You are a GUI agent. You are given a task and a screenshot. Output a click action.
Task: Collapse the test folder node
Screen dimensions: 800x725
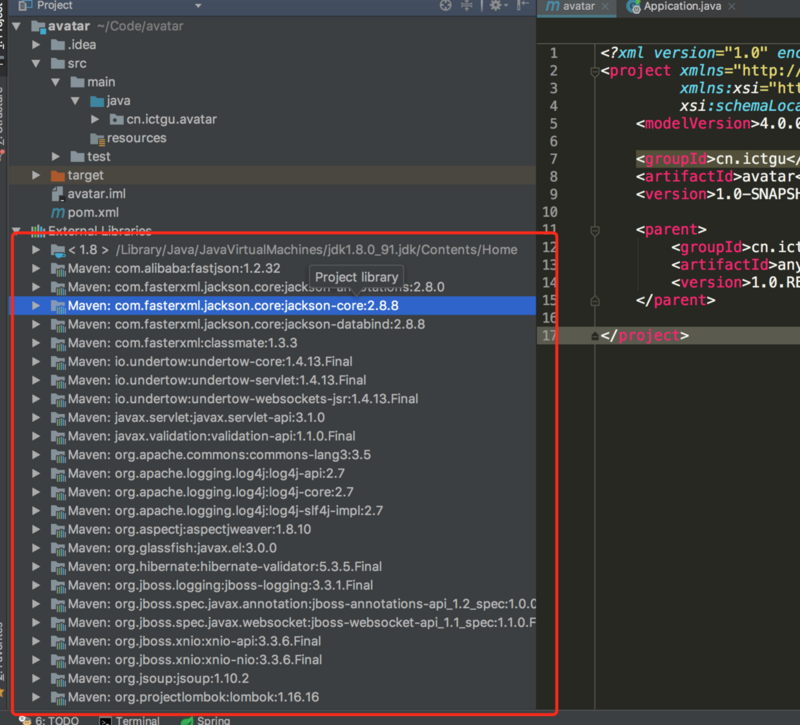[x=57, y=156]
